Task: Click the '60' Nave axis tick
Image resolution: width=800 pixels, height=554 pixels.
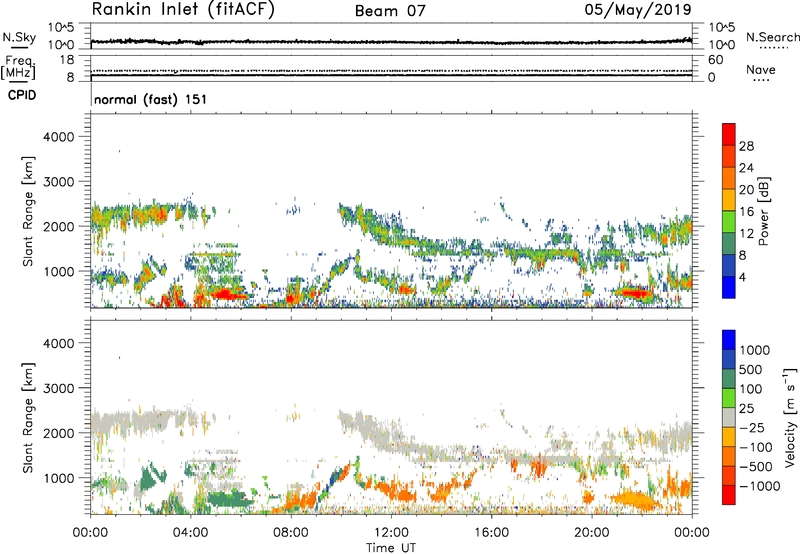Action: [715, 60]
